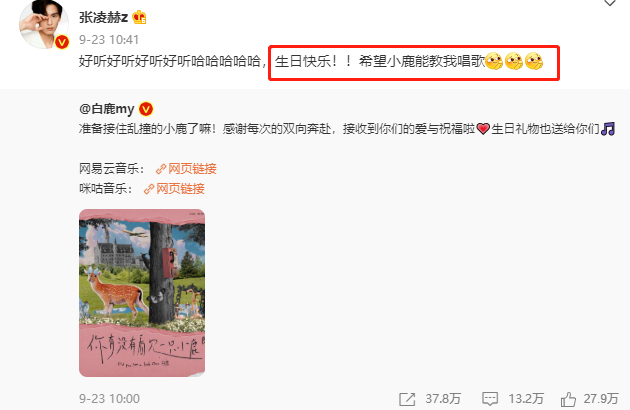Click the repost share icon

[x=407, y=399]
